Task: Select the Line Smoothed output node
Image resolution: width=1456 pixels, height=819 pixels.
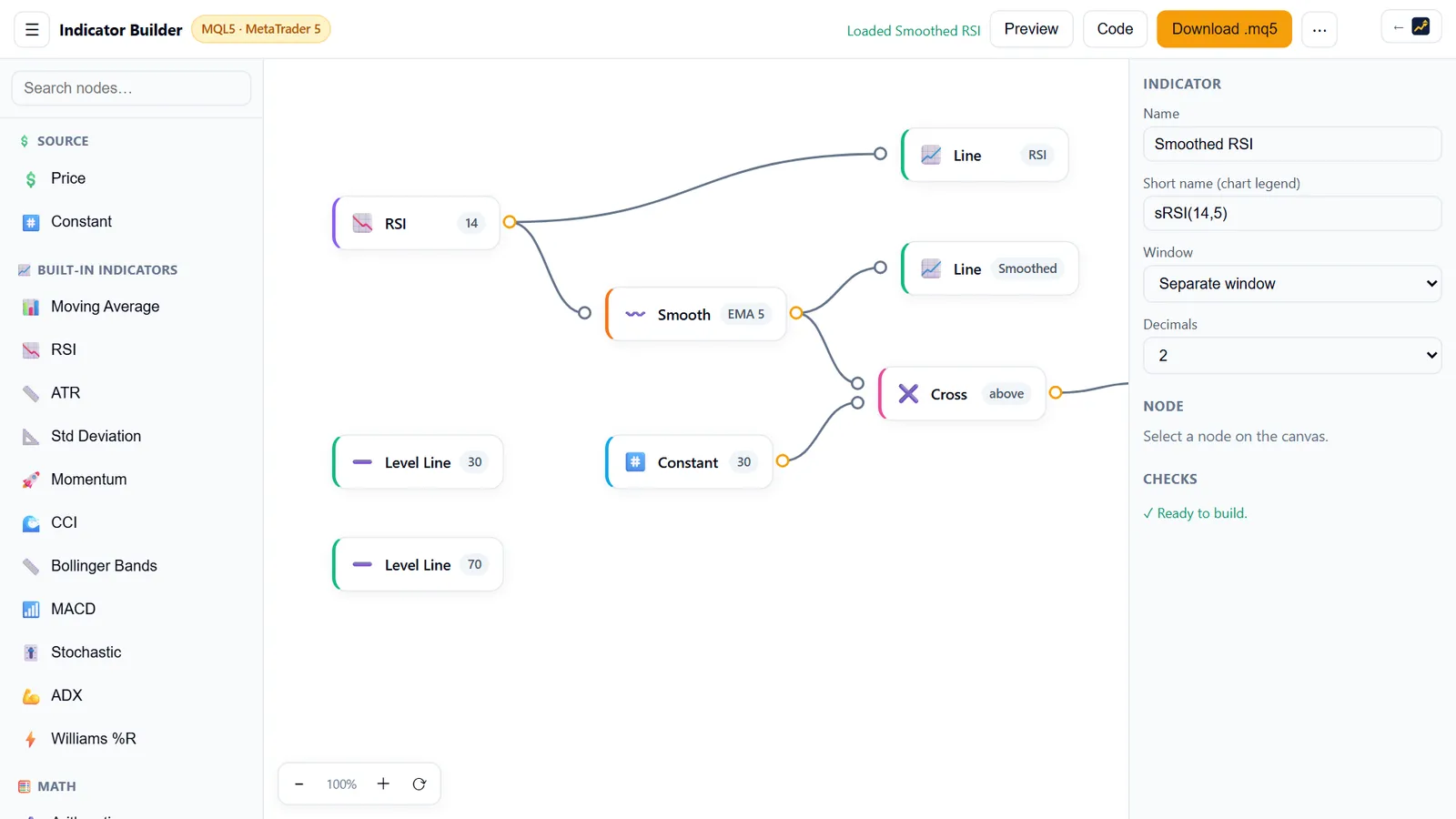Action: pyautogui.click(x=990, y=268)
